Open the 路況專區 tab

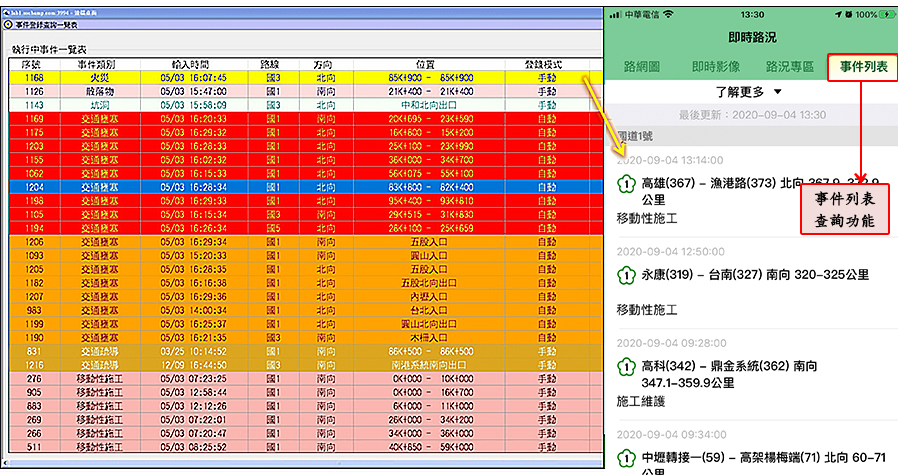coord(790,67)
